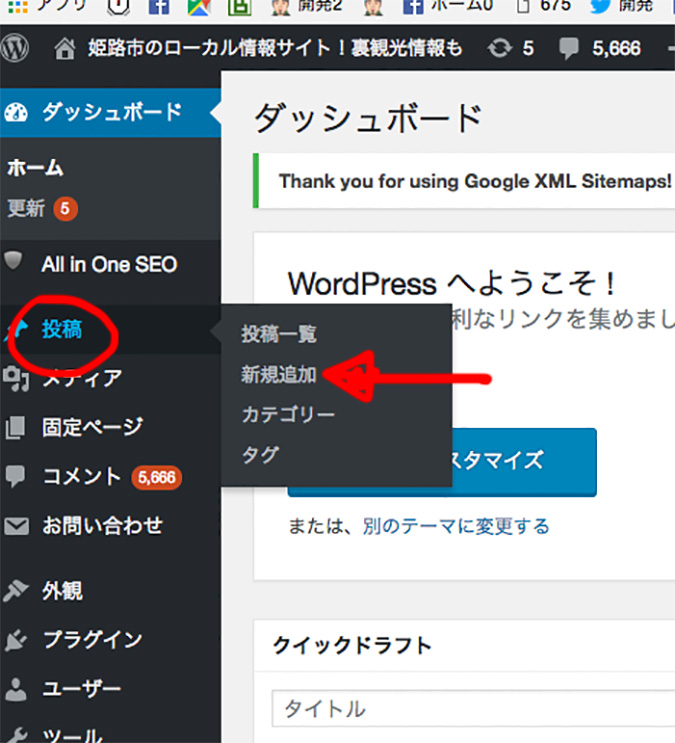The width and height of the screenshot is (675, 743).
Task: Click the プラグイン plug icon
Action: [16, 639]
